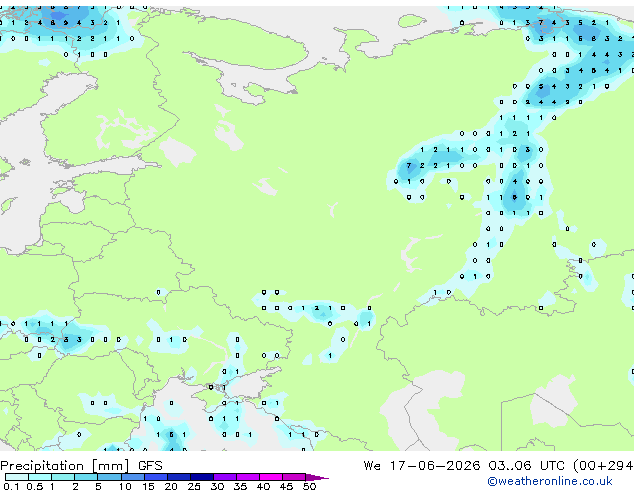Click the '50' legend scale label
Image resolution: width=634 pixels, height=490 pixels.
point(309,486)
